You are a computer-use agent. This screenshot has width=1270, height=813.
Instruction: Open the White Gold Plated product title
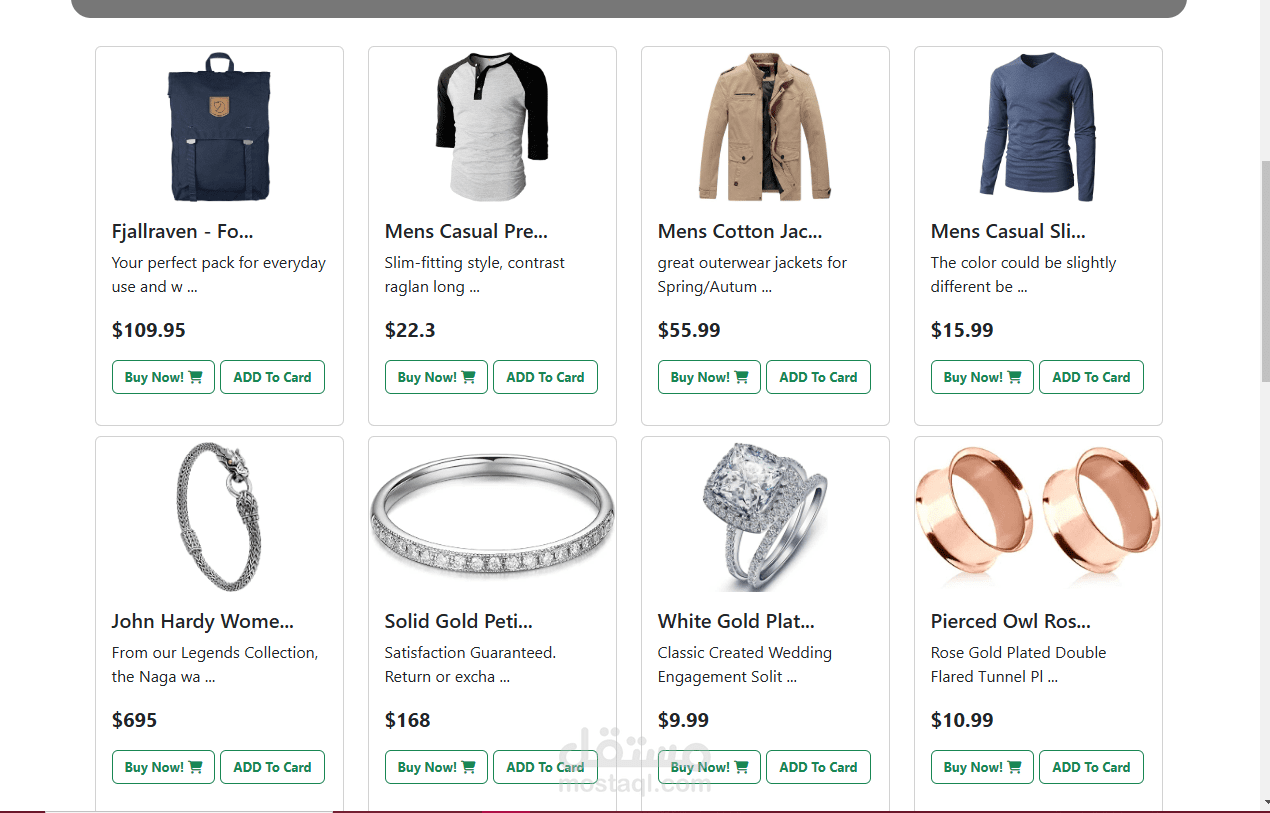pyautogui.click(x=736, y=621)
